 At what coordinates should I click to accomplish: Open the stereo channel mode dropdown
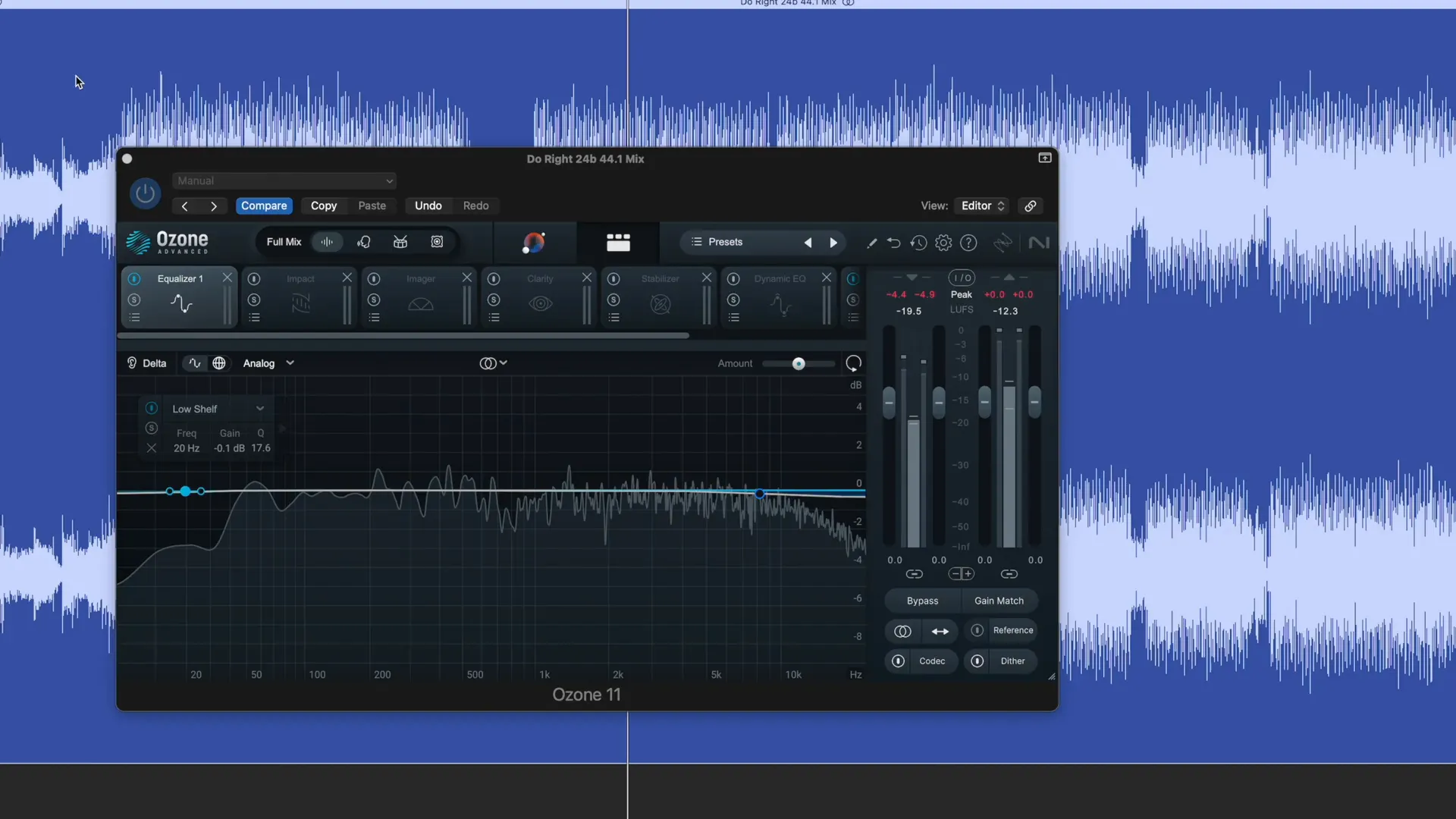pos(493,363)
